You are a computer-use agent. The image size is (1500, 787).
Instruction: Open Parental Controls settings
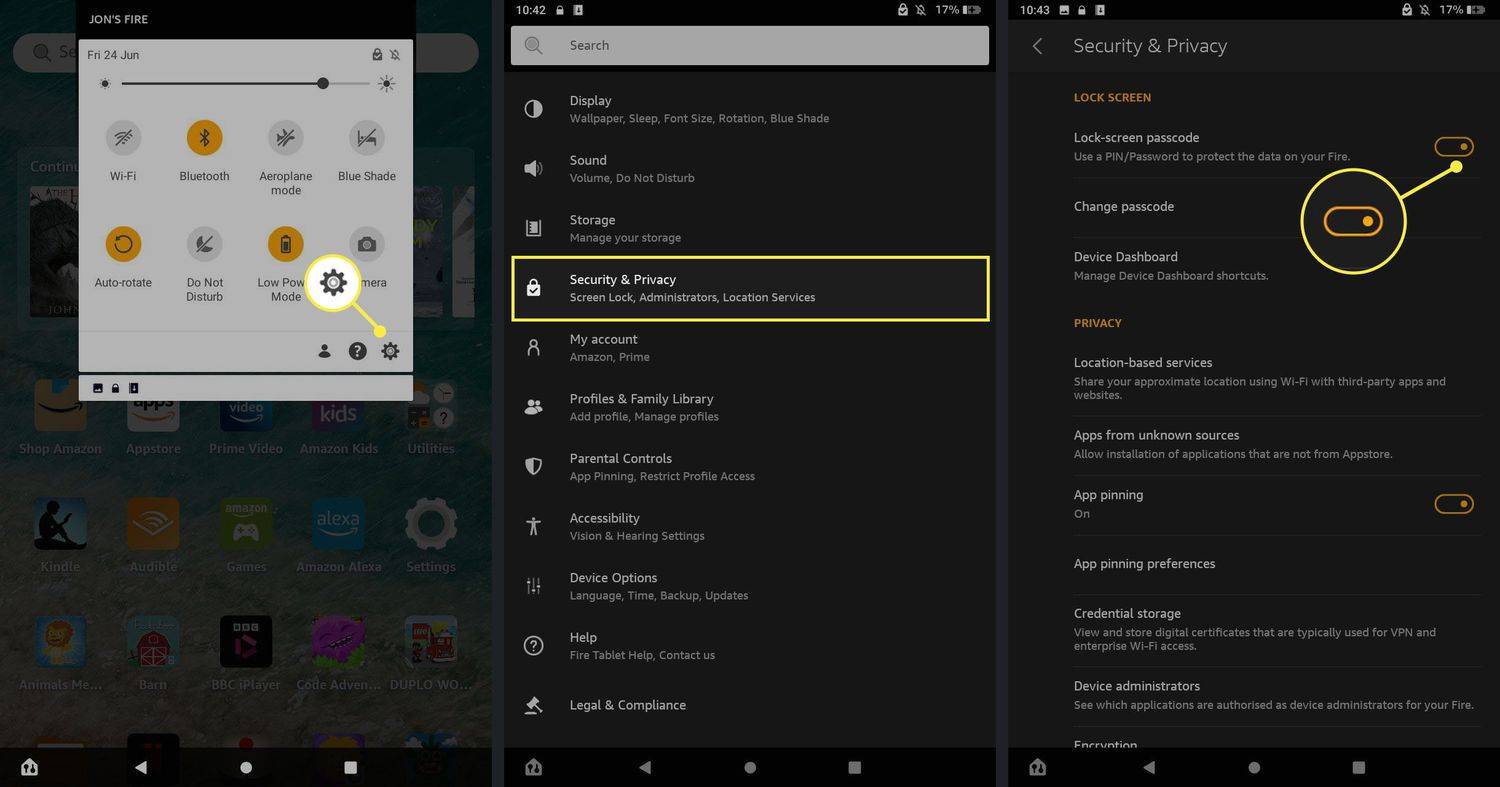(x=750, y=467)
